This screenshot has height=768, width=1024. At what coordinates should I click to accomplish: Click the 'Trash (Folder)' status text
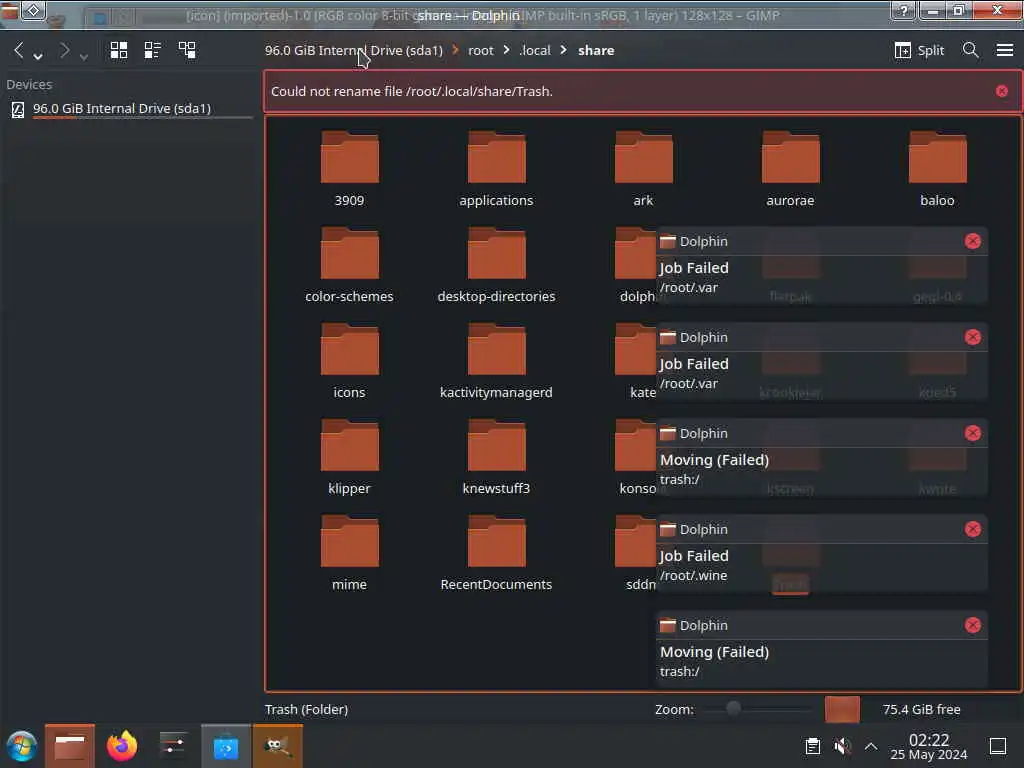click(306, 709)
